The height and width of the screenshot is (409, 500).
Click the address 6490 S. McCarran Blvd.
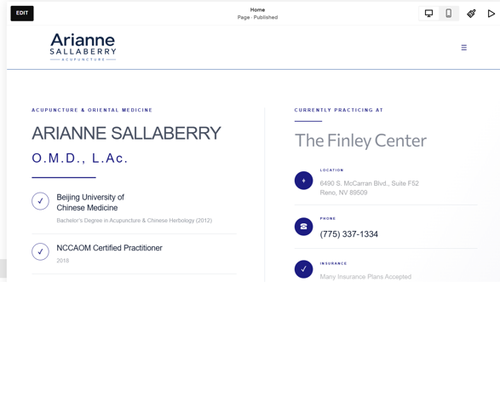click(369, 183)
